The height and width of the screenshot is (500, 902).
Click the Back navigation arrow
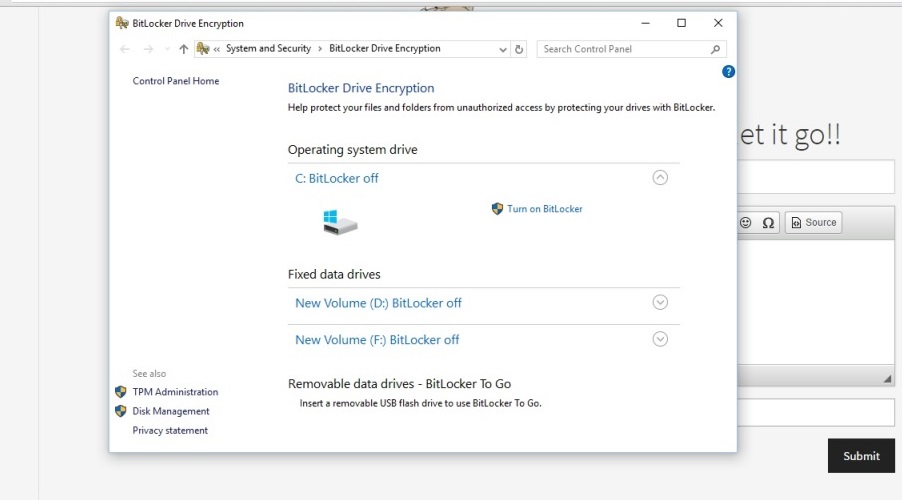click(x=125, y=49)
